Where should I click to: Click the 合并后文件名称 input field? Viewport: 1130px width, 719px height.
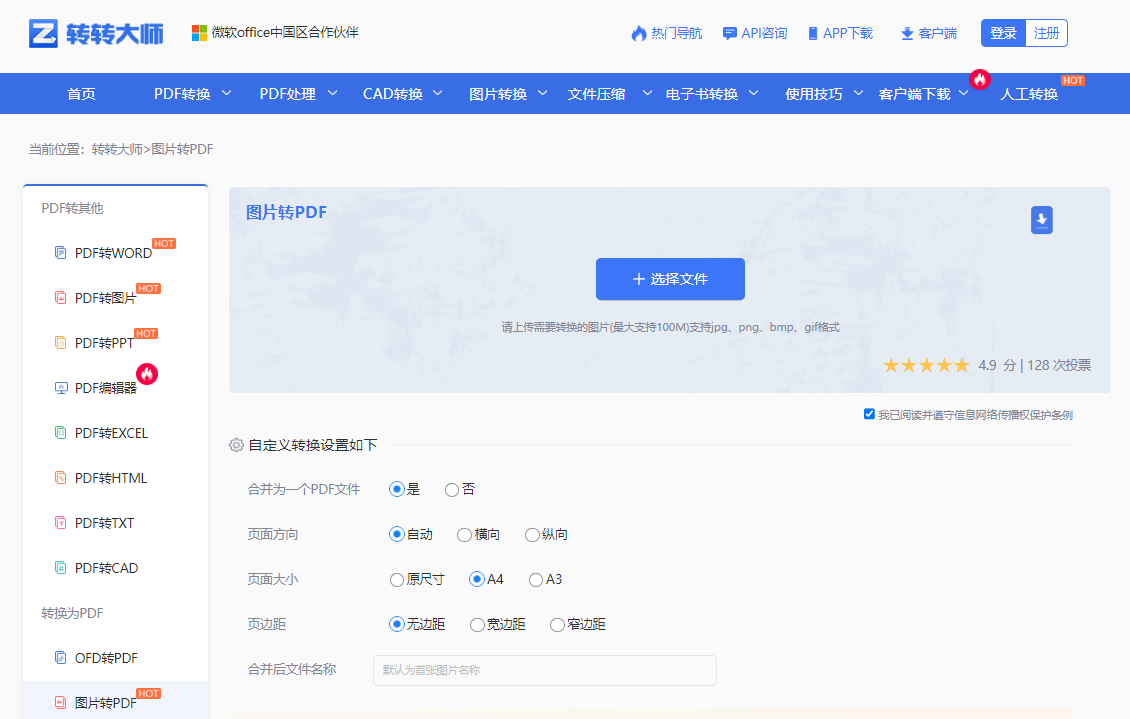545,670
